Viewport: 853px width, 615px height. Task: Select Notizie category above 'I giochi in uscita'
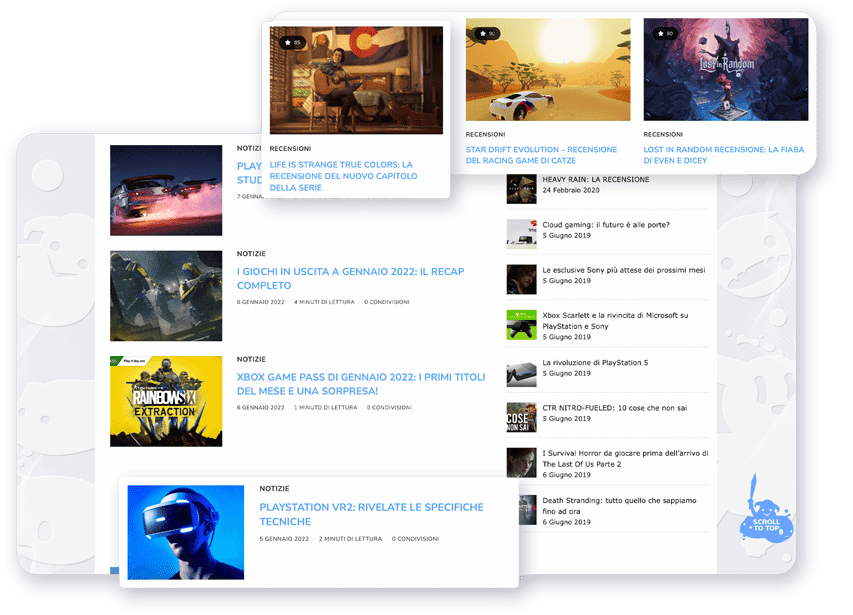coord(251,254)
